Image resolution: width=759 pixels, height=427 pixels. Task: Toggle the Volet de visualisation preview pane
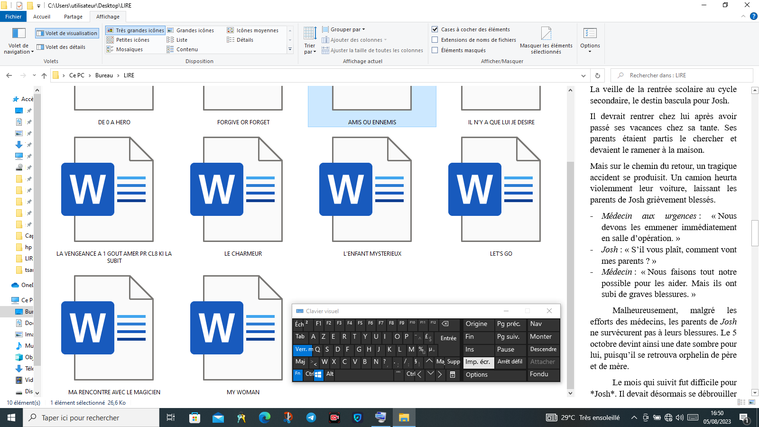click(x=67, y=33)
